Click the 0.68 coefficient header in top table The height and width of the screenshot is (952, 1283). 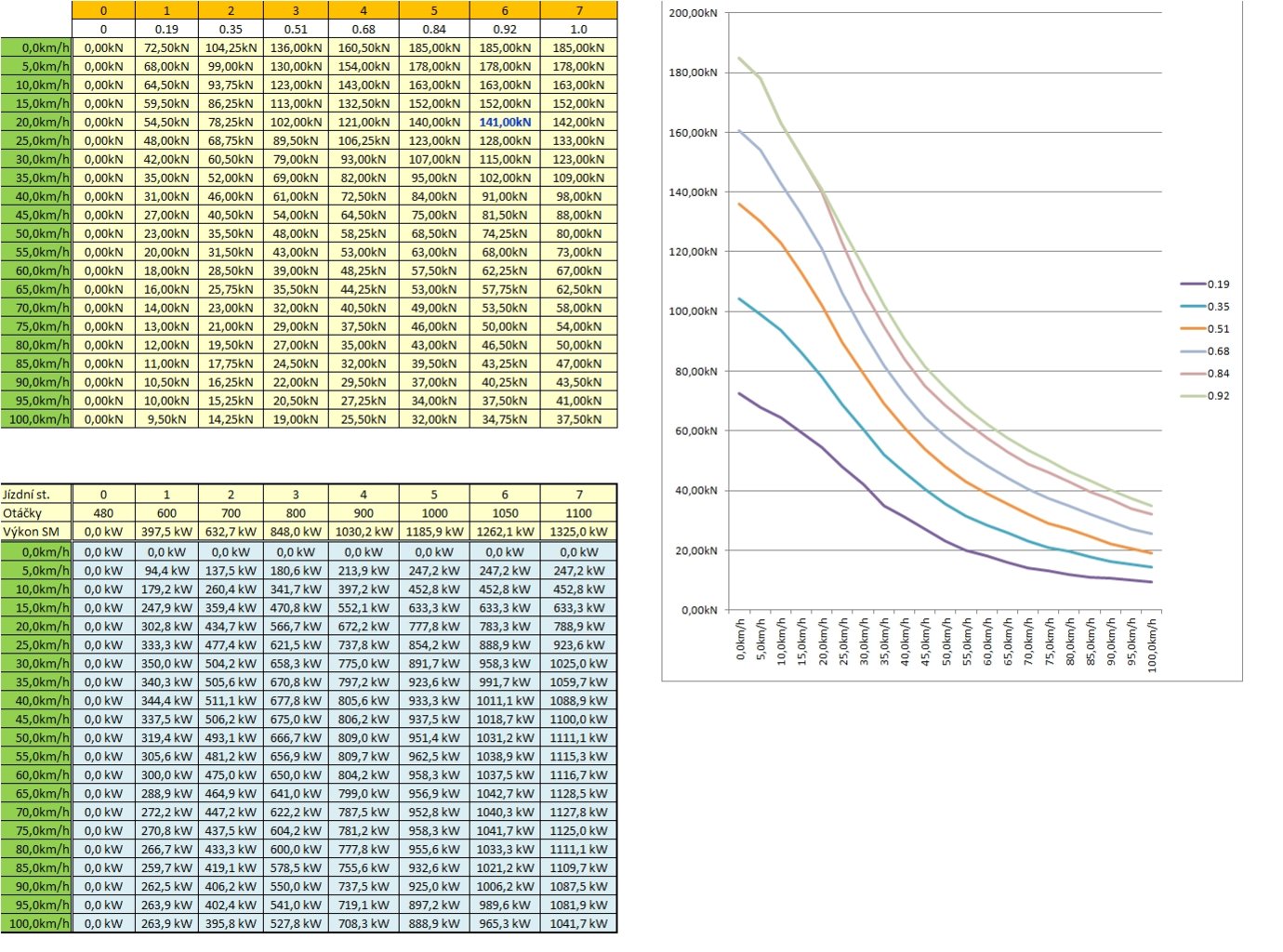pos(364,29)
